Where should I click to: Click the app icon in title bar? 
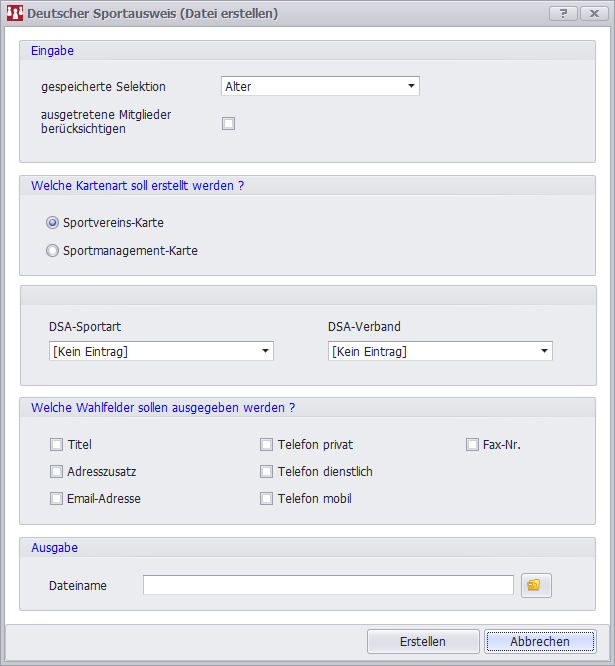pyautogui.click(x=15, y=14)
